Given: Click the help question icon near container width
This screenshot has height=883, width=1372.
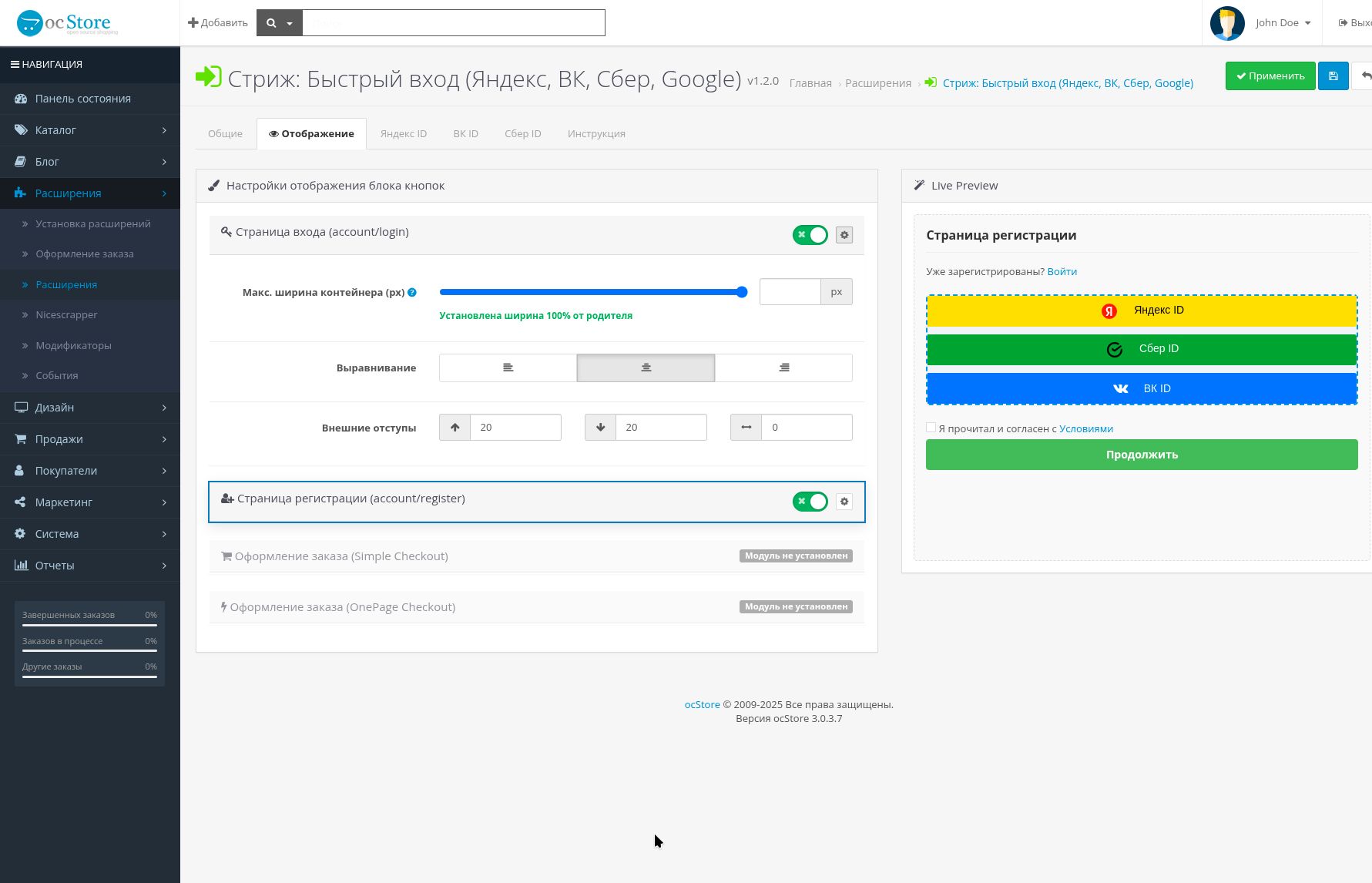Looking at the screenshot, I should 412,292.
